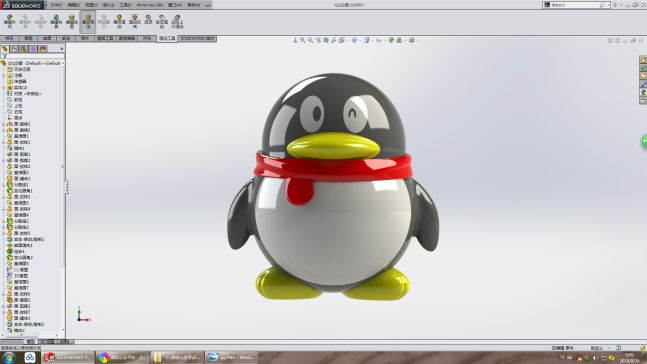
Task: Open the 帮助 (Help) menu
Action: click(x=193, y=5)
